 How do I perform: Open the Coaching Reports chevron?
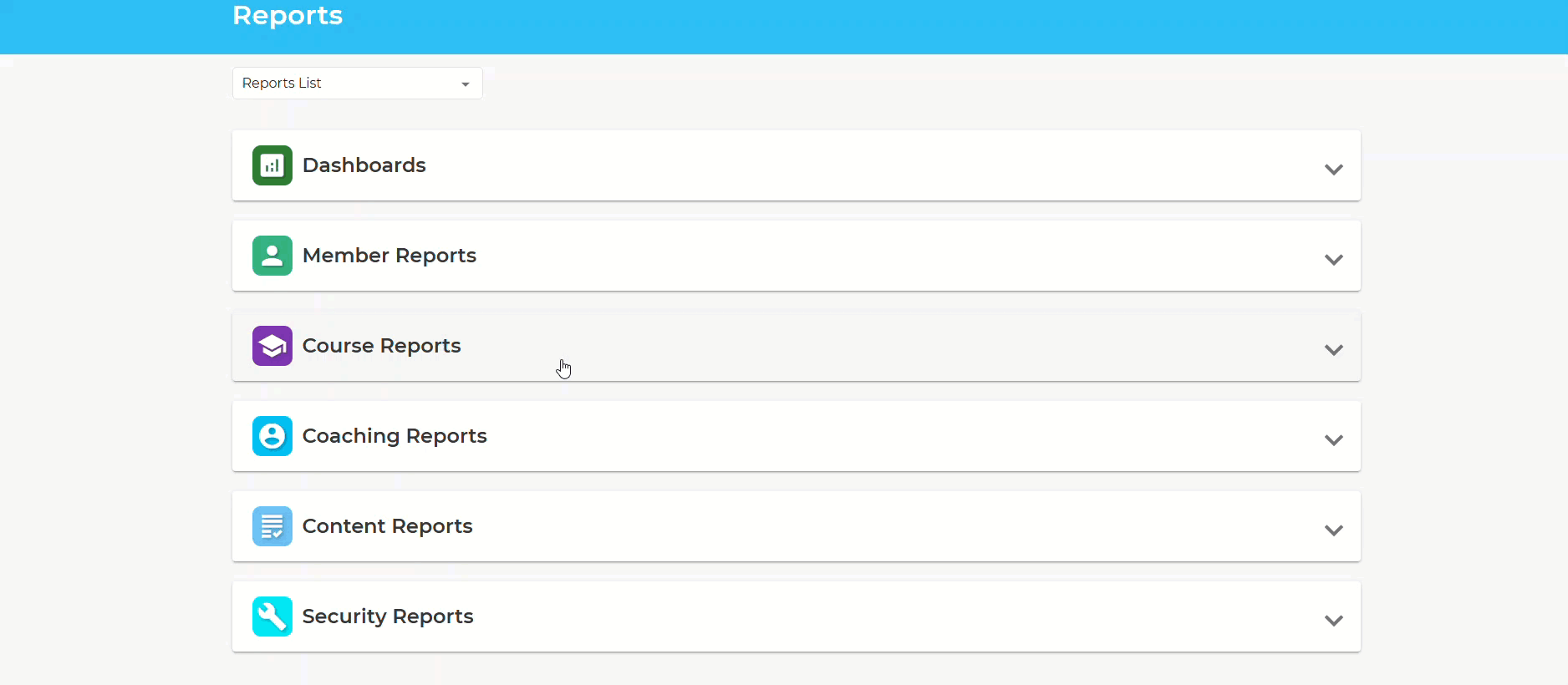click(1333, 440)
